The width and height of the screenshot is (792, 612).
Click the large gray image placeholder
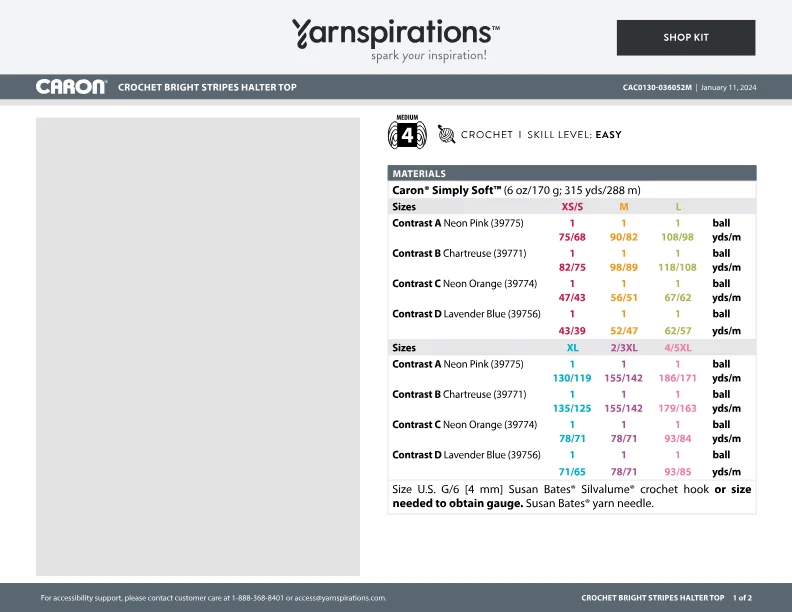coord(198,347)
